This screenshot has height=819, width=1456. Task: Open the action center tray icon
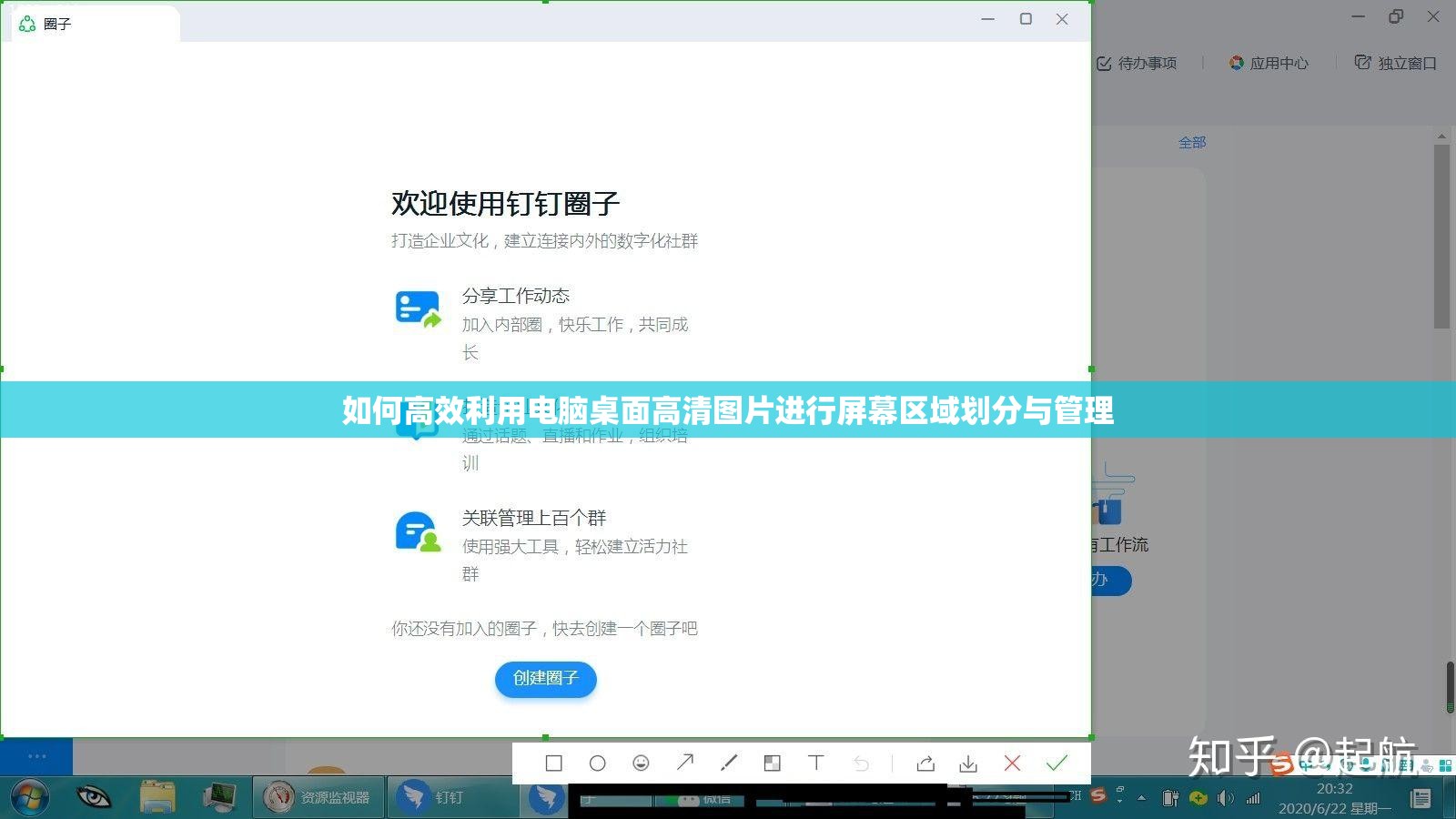click(1421, 798)
